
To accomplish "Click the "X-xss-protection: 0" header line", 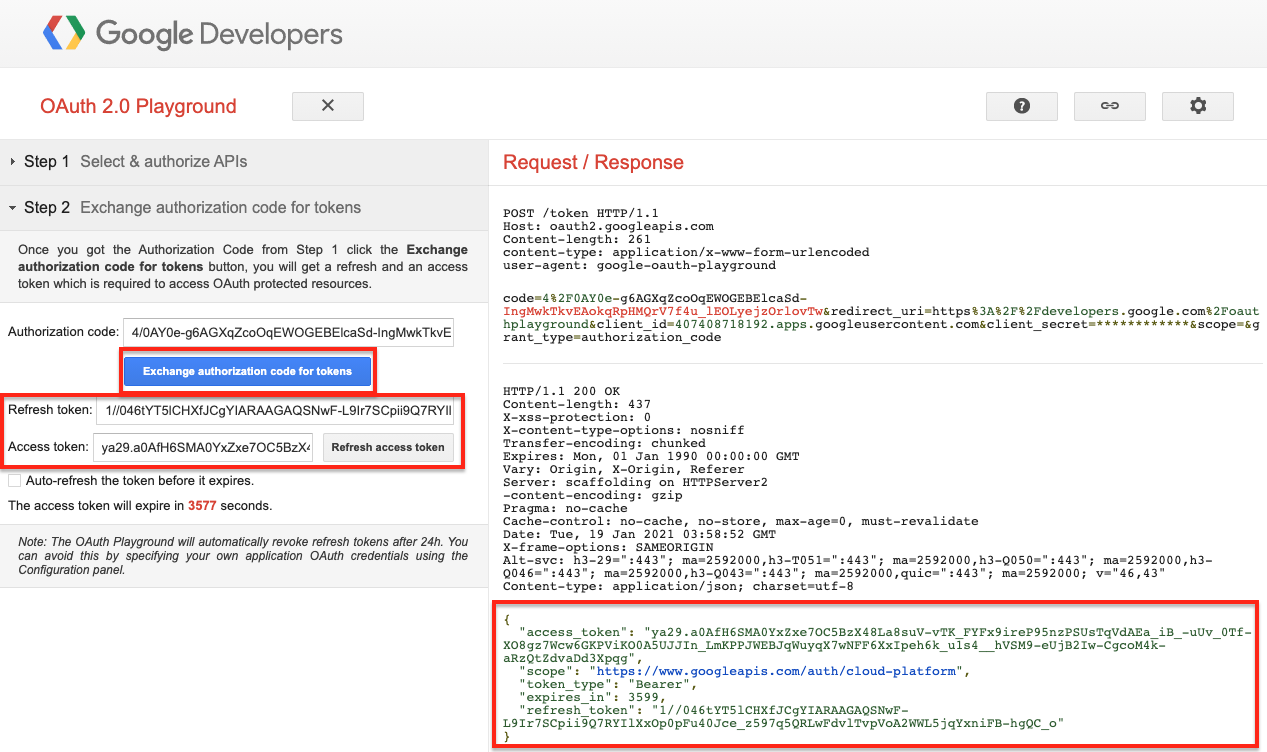I will click(x=577, y=417).
